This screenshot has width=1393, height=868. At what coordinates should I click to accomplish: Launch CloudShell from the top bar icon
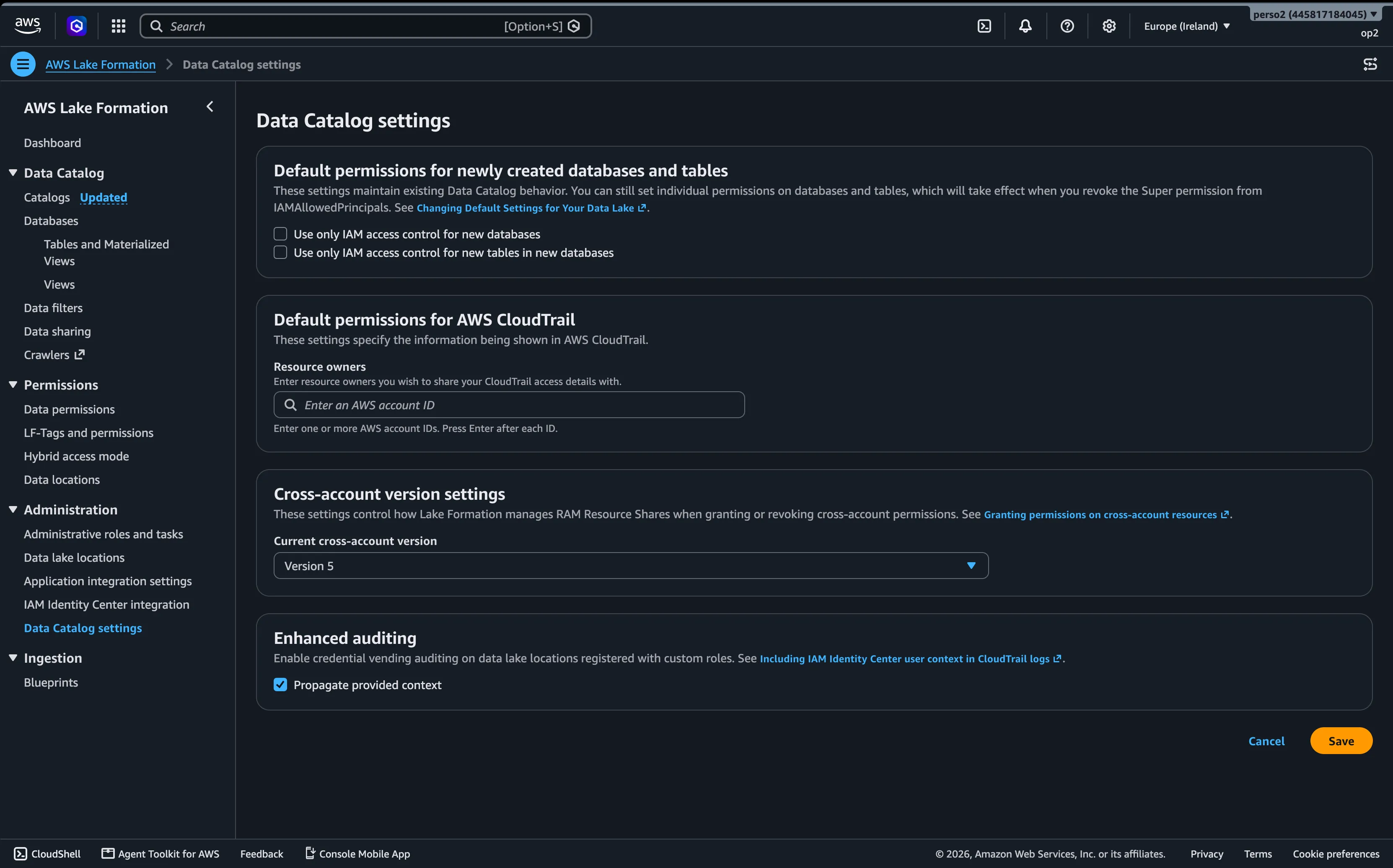click(x=984, y=26)
